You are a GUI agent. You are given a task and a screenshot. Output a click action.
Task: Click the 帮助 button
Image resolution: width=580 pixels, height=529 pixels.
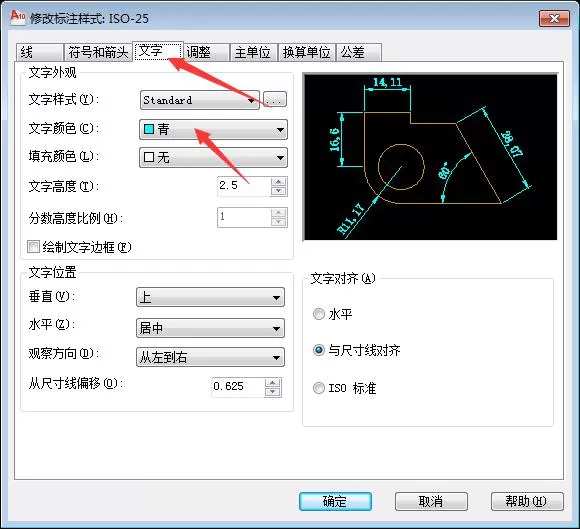(527, 502)
